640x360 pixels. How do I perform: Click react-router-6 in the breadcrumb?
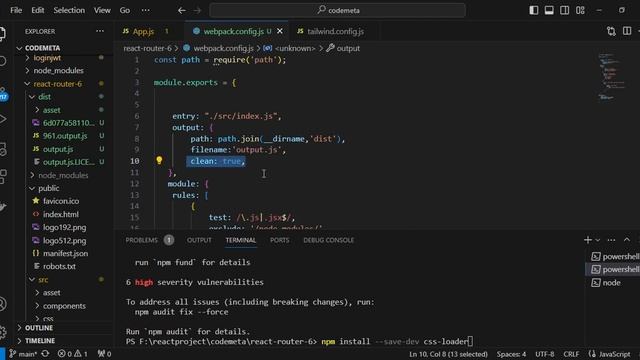click(147, 48)
